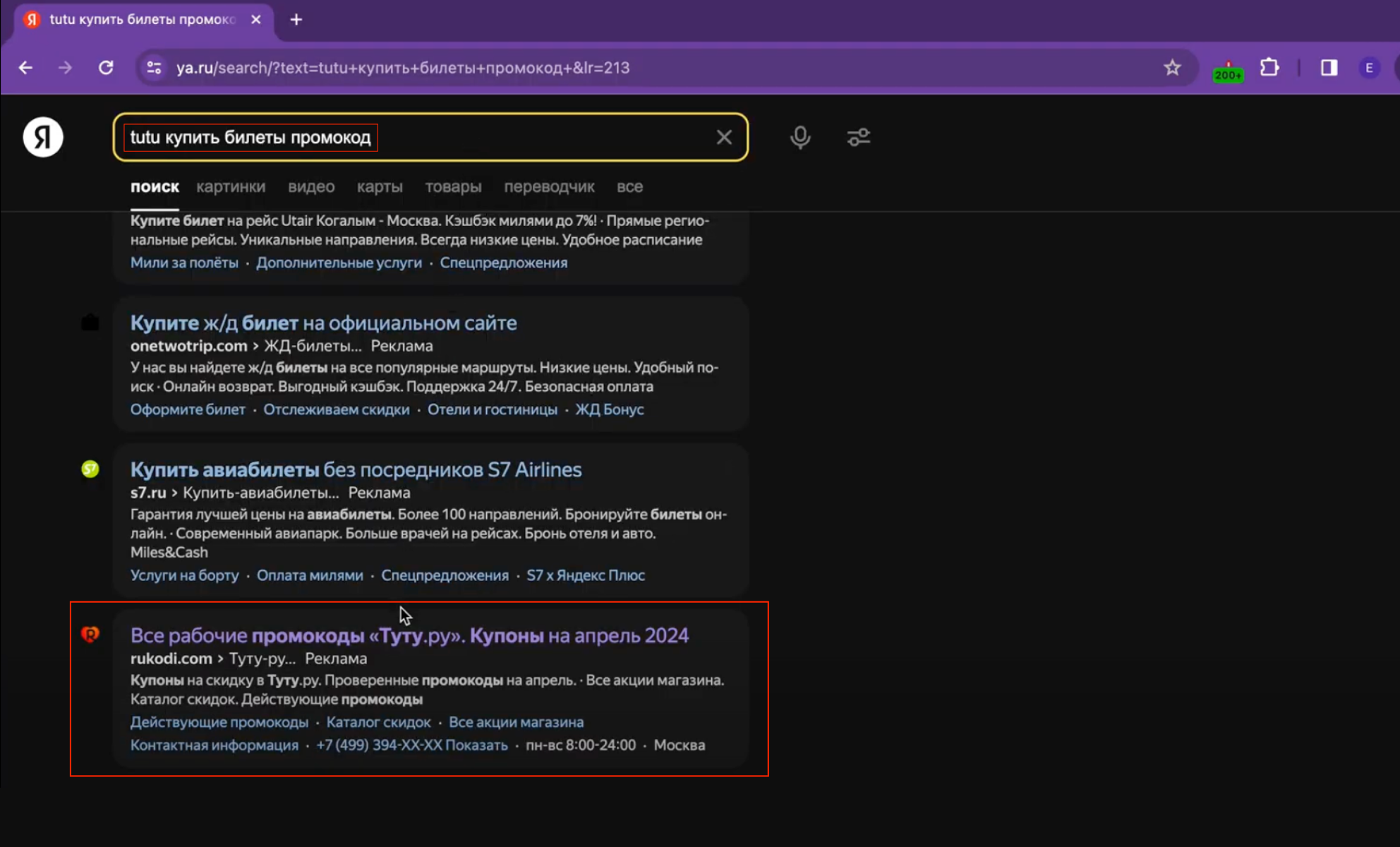Open Utair Спецпредложения link
This screenshot has height=847, width=1400.
click(504, 263)
